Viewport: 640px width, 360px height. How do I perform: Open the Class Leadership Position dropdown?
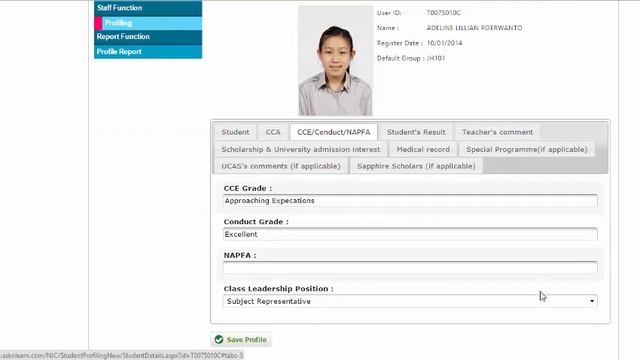pos(410,301)
